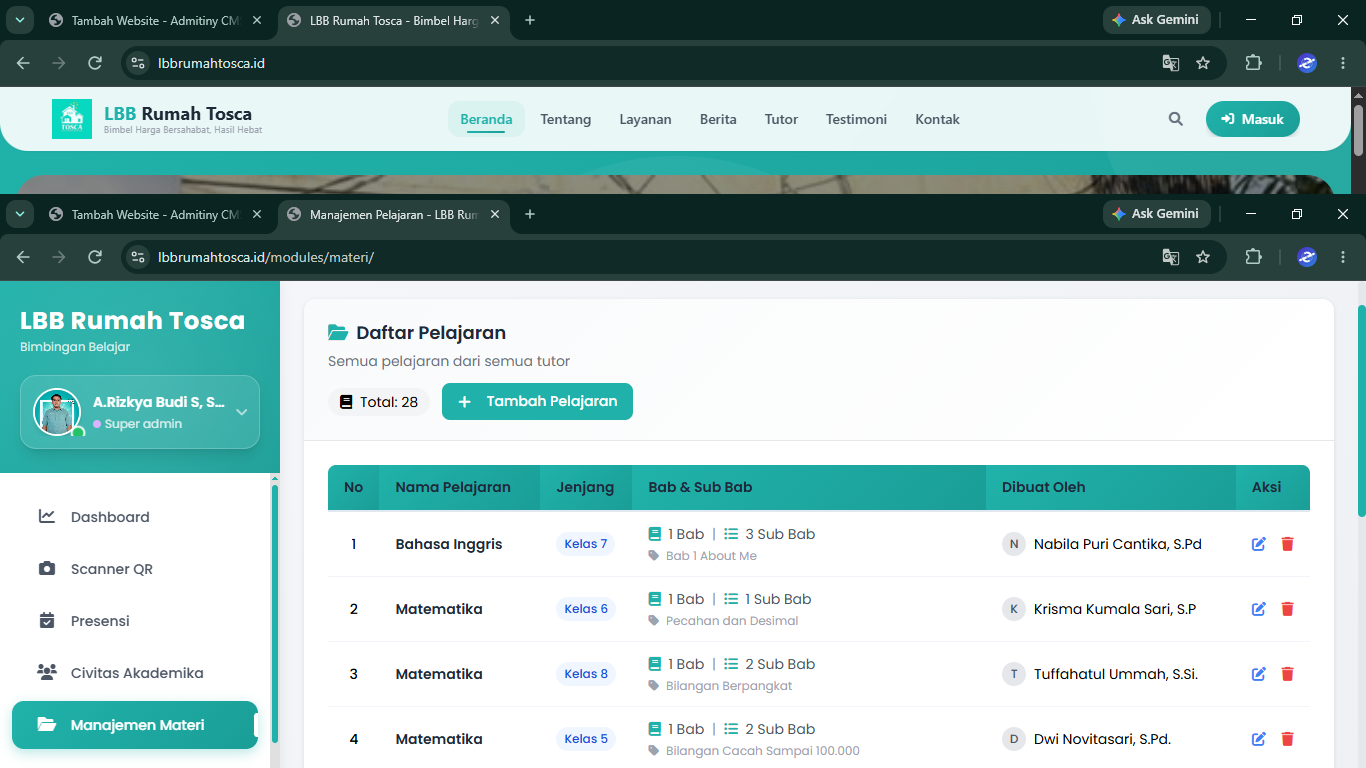The height and width of the screenshot is (768, 1366).
Task: Edit the Bahasa Inggris lesson row
Action: (1259, 544)
